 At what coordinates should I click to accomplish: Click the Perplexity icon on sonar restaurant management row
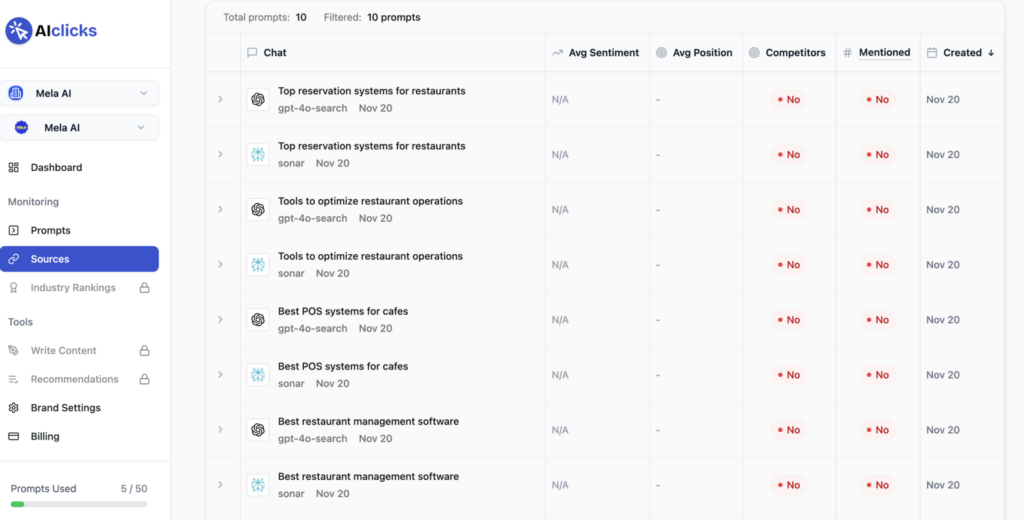point(258,485)
